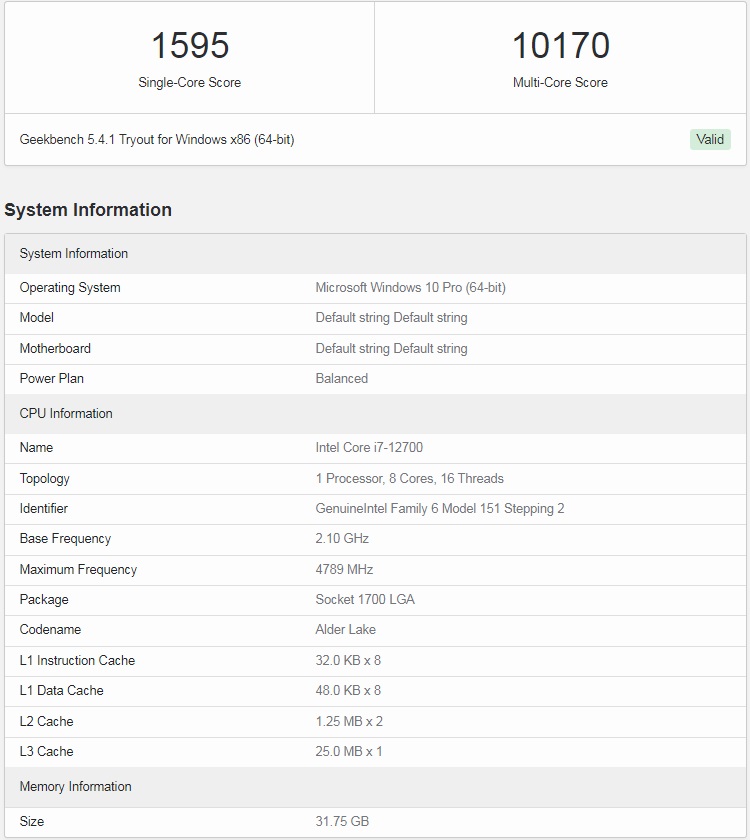Click the Single-Core Score label

point(190,83)
